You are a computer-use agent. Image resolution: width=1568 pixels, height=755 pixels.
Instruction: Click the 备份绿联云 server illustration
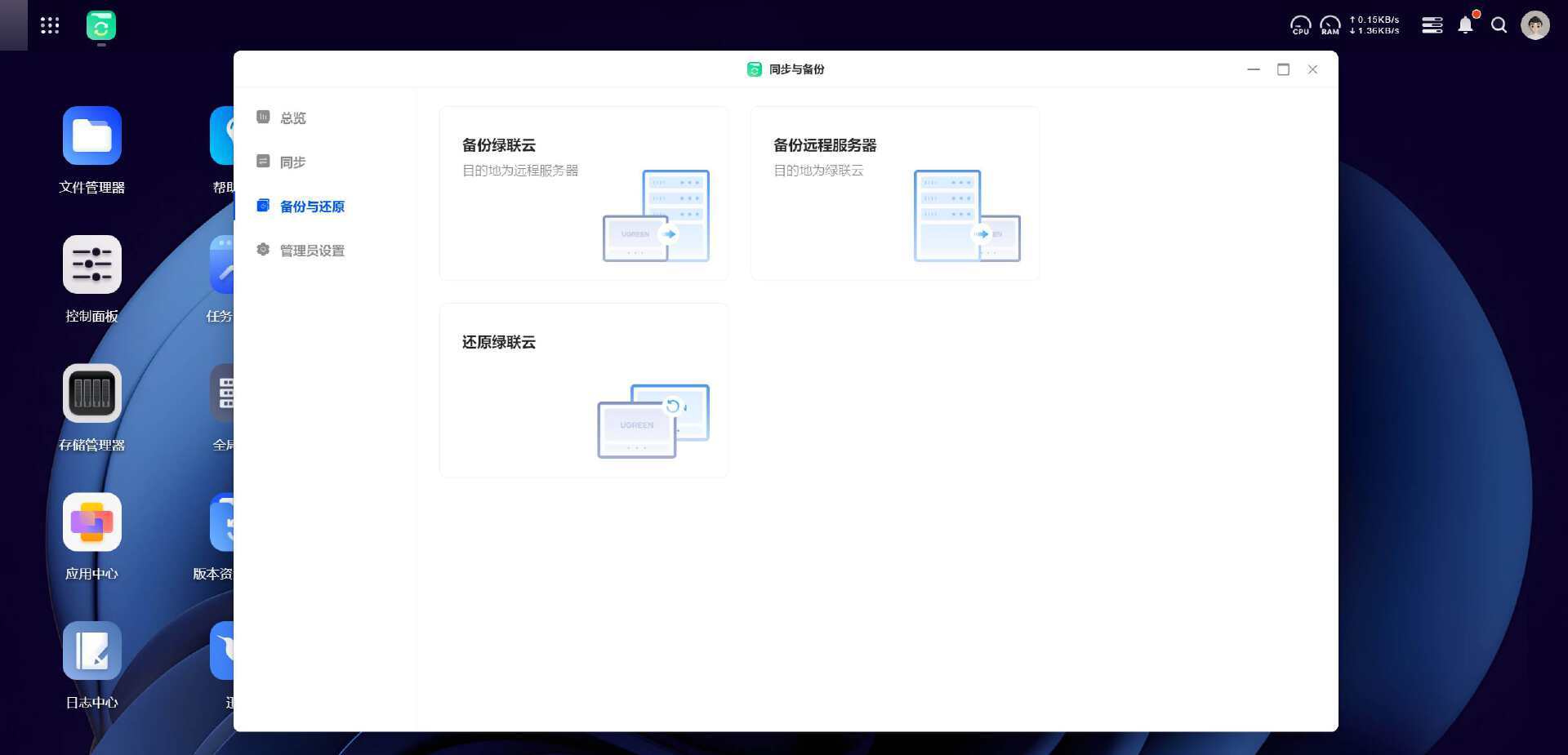click(x=656, y=216)
